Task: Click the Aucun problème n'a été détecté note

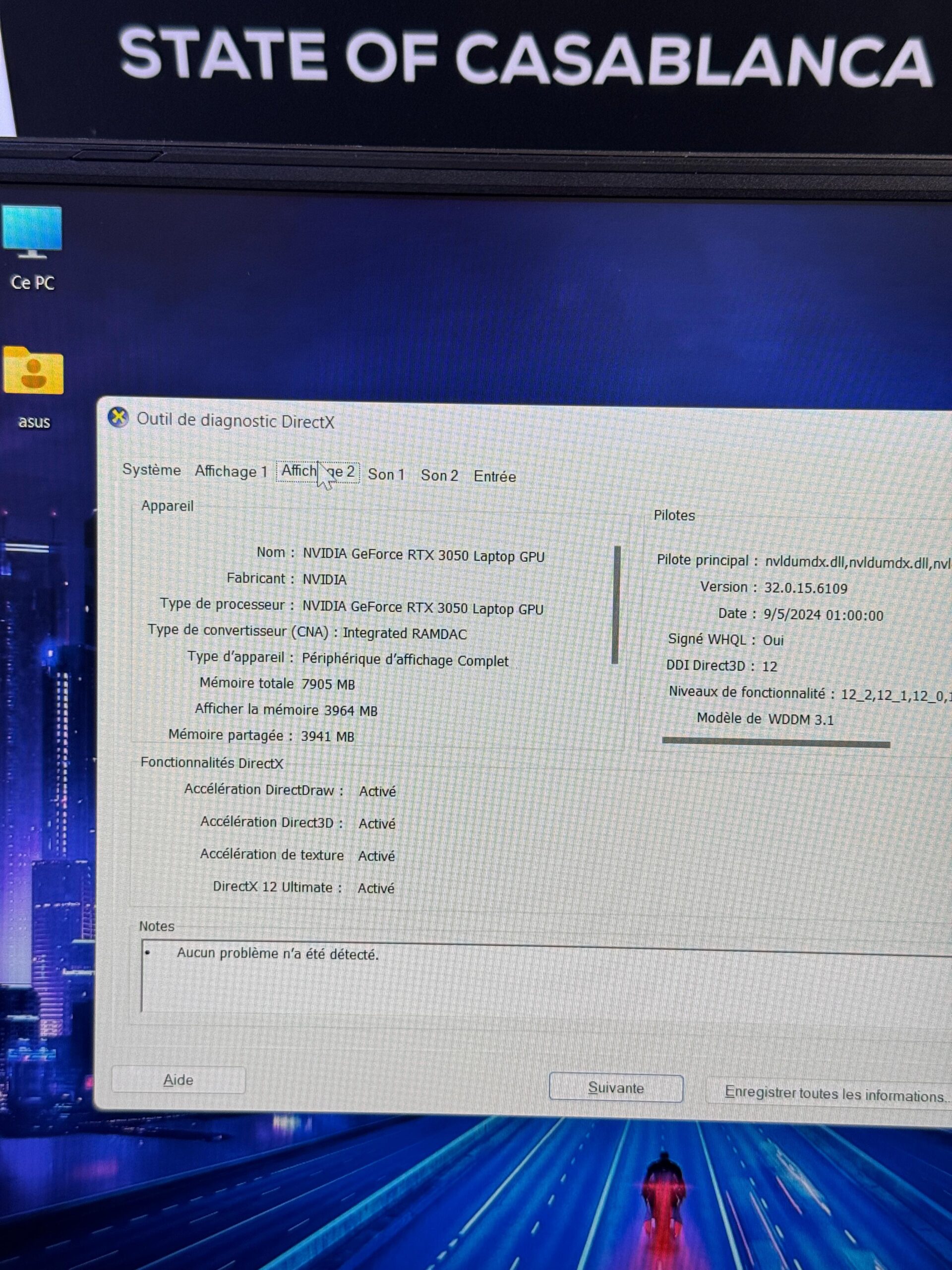Action: [x=278, y=953]
